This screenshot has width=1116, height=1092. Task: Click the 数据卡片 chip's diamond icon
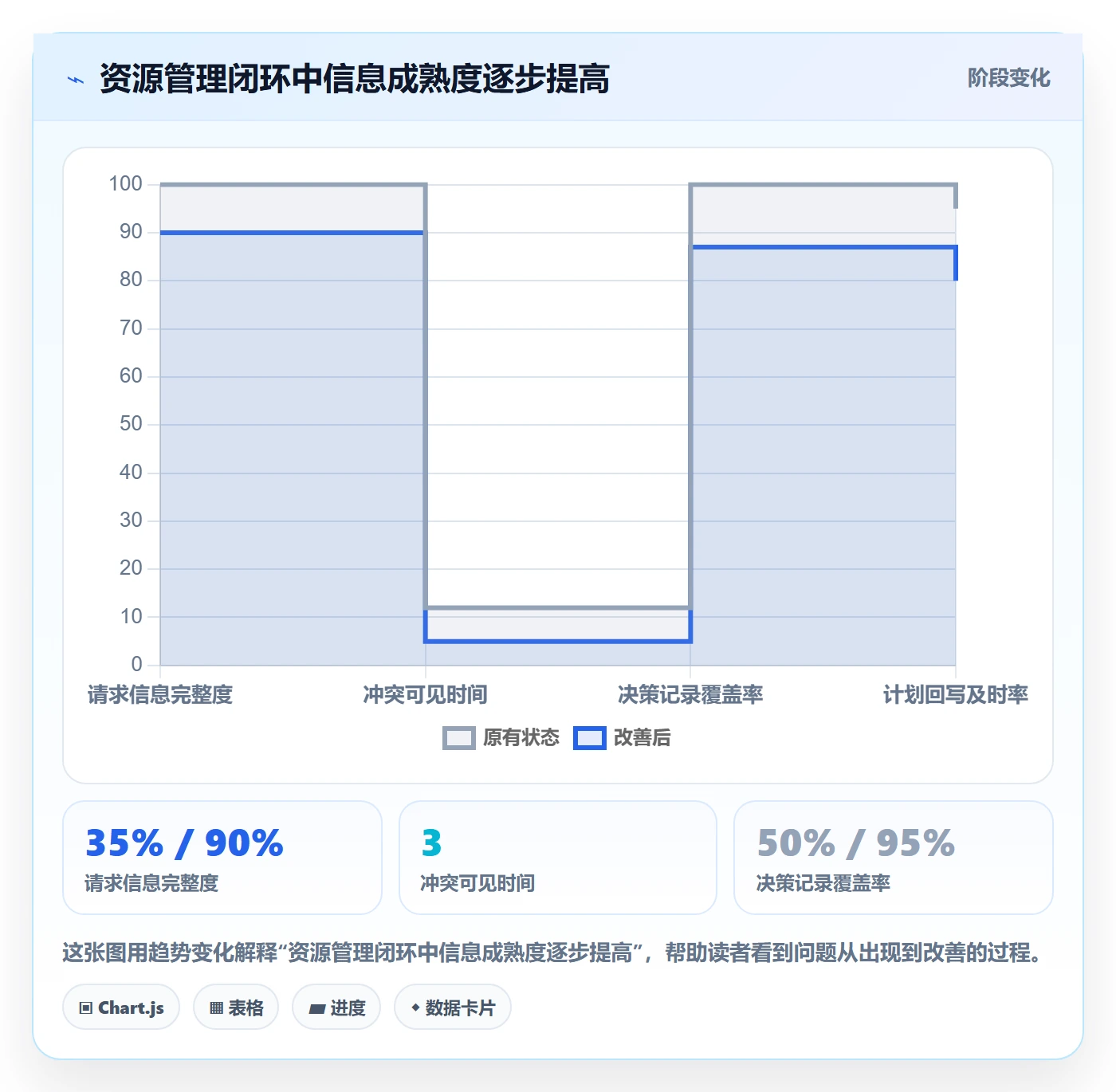(x=415, y=1008)
